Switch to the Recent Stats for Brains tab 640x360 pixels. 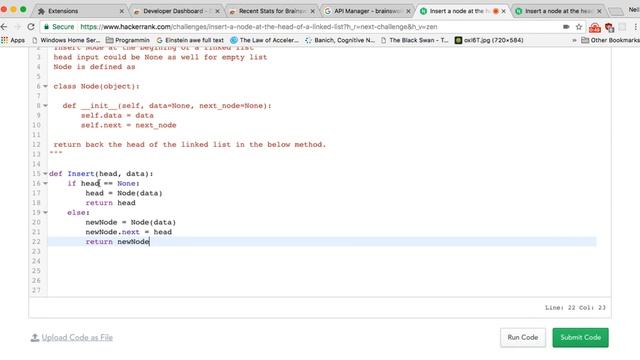(x=271, y=11)
